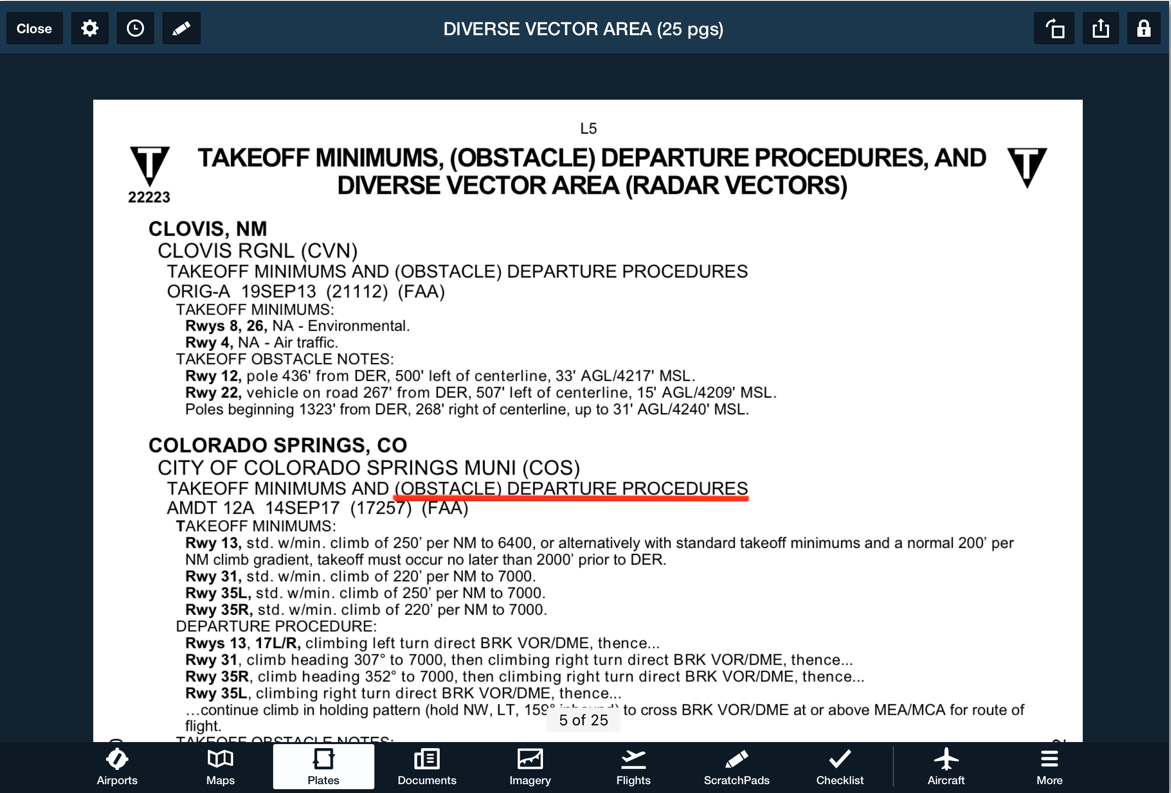Click the 'TAKEOFF OBSTACLE NOTES:' heading under Clovis
Image resolution: width=1171 pixels, height=793 pixels.
(x=285, y=359)
